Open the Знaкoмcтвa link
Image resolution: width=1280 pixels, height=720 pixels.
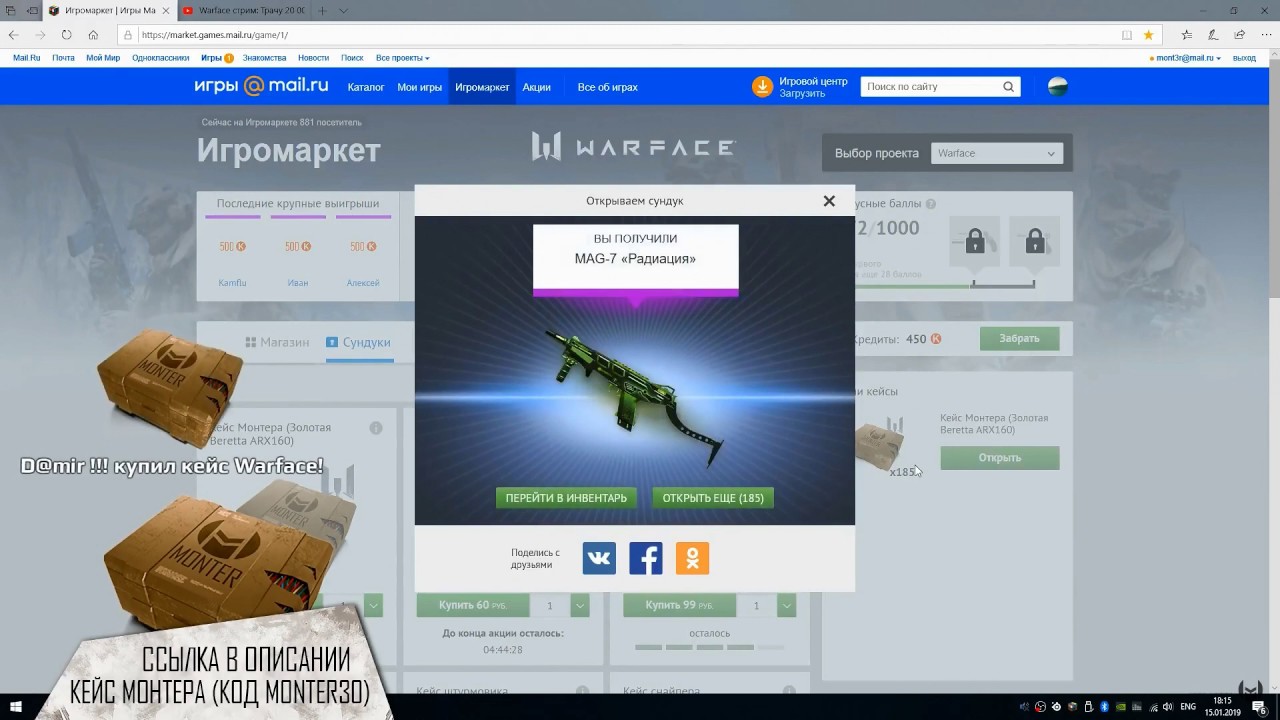264,58
